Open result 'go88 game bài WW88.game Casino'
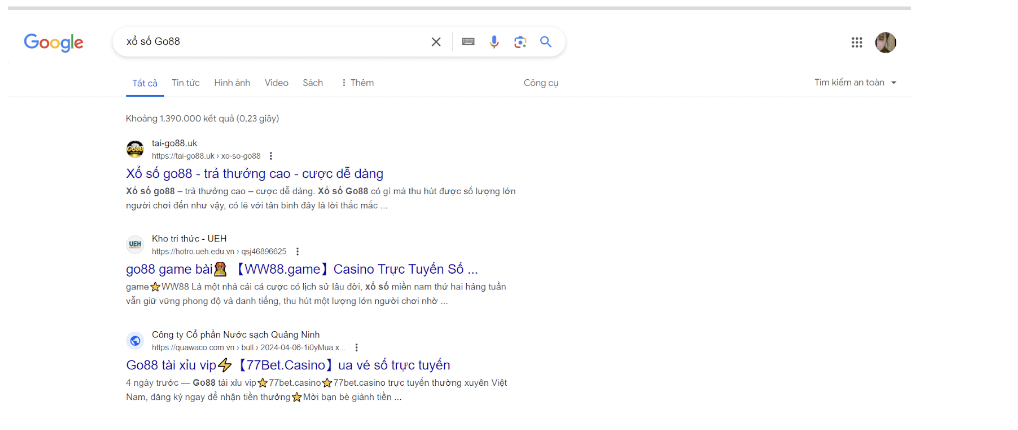Image resolution: width=1018 pixels, height=430 pixels. point(302,269)
